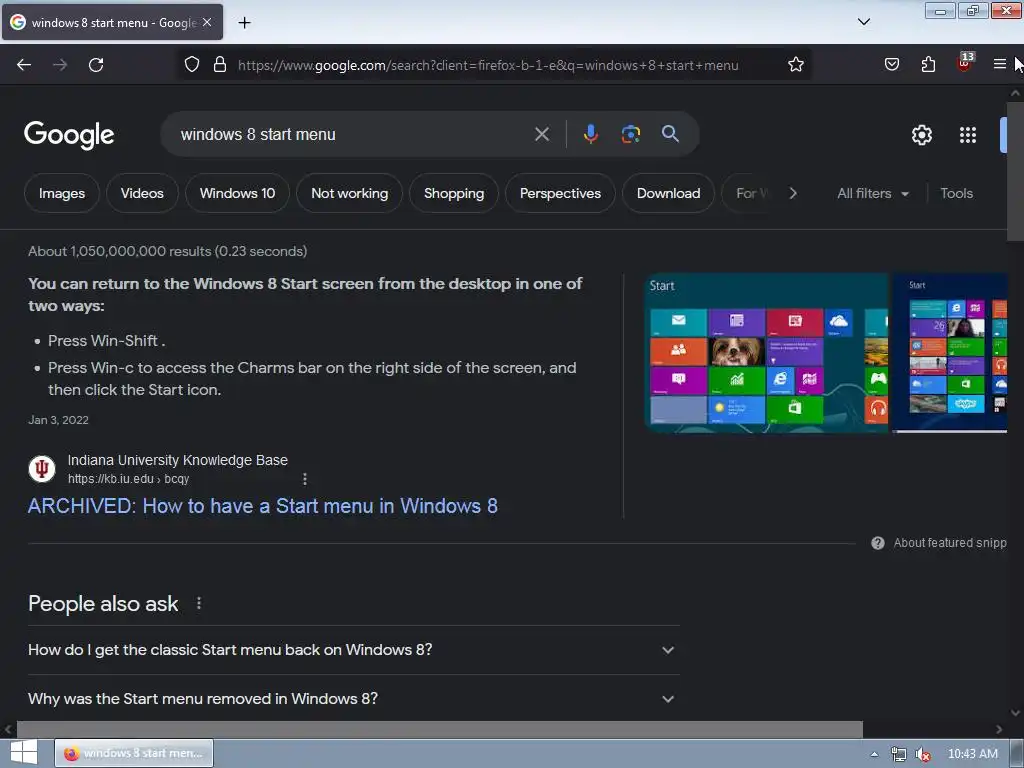Screen dimensions: 1024x768
Task: Select the Perspectives filter chip
Action: tap(560, 193)
